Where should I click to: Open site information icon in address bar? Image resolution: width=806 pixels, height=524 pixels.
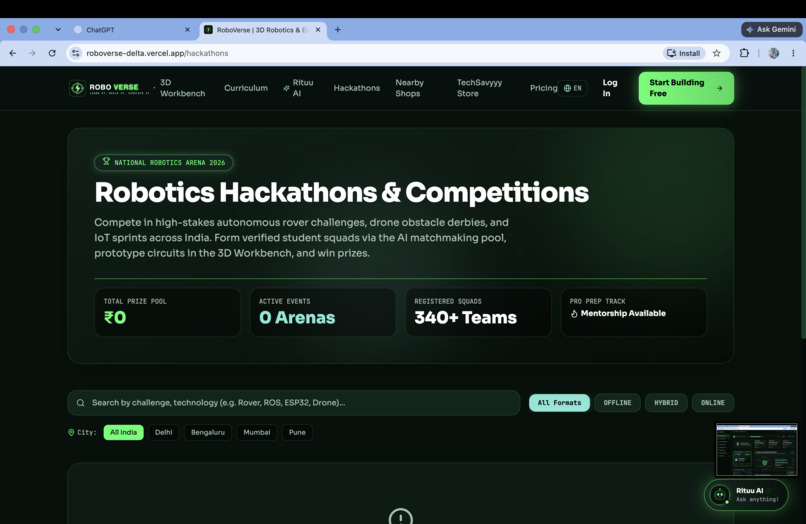point(76,53)
